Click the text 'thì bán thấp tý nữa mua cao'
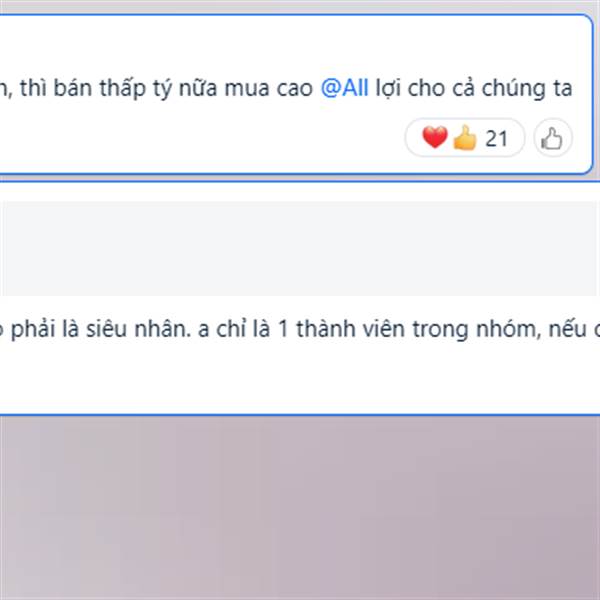Image resolution: width=600 pixels, height=600 pixels. [166, 88]
